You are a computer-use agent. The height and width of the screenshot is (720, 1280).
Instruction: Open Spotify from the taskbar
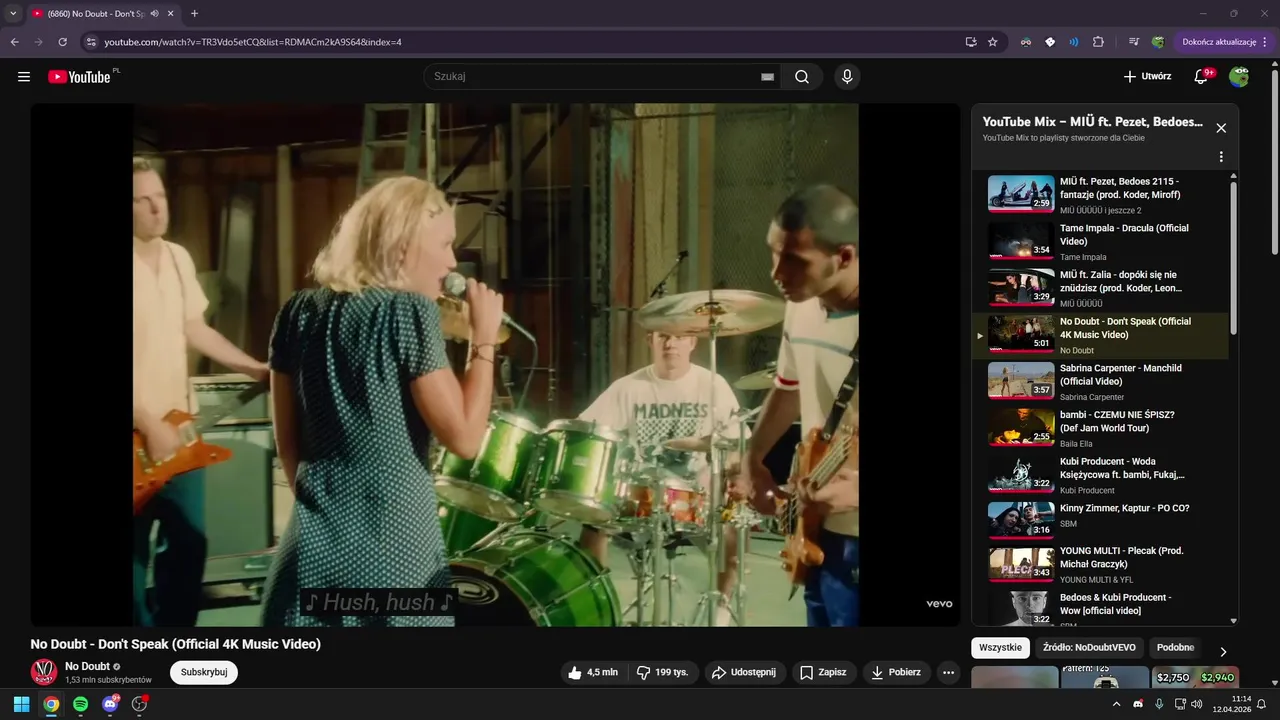click(x=80, y=704)
